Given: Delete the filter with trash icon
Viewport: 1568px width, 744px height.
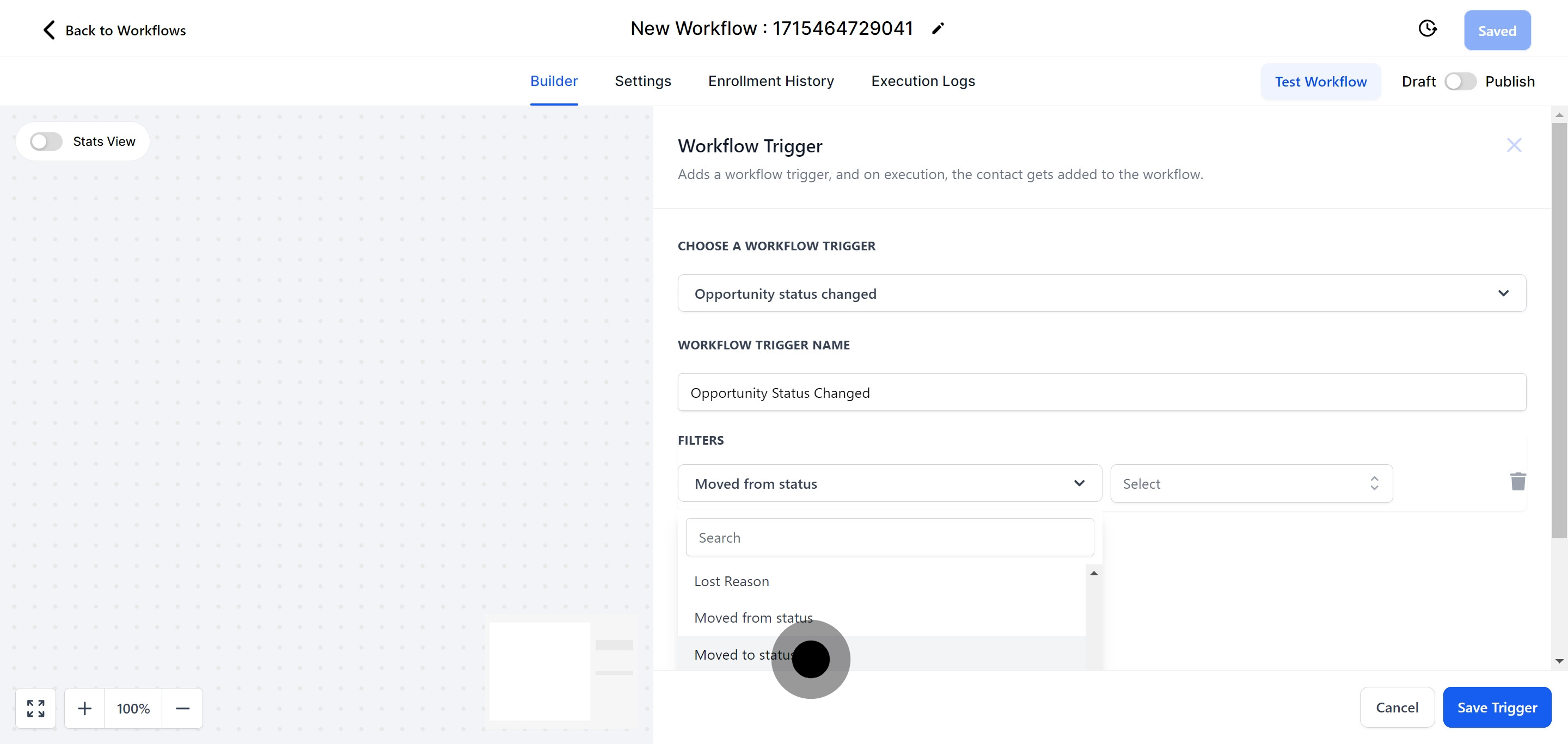Looking at the screenshot, I should tap(1517, 481).
